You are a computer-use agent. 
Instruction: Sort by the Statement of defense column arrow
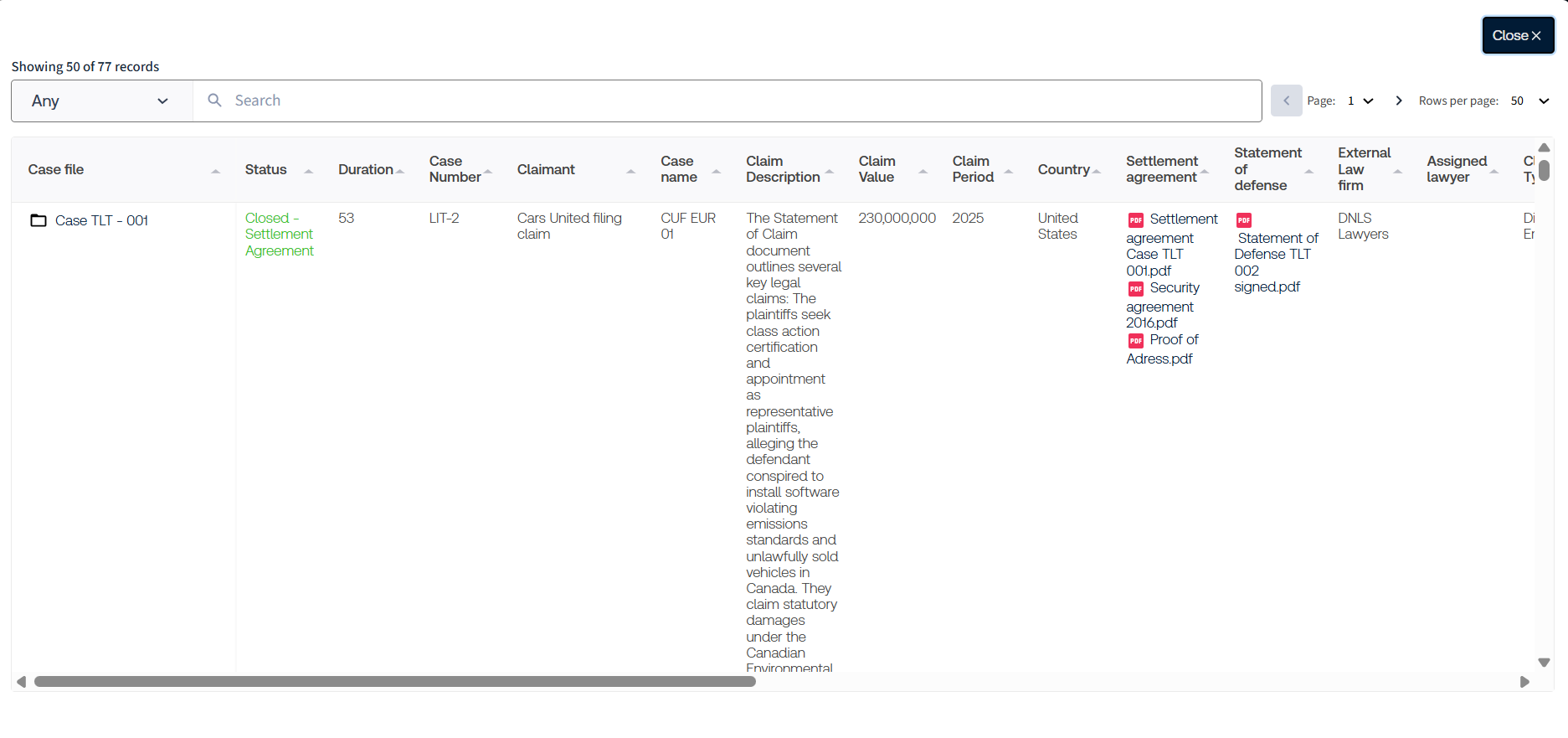click(x=1308, y=171)
